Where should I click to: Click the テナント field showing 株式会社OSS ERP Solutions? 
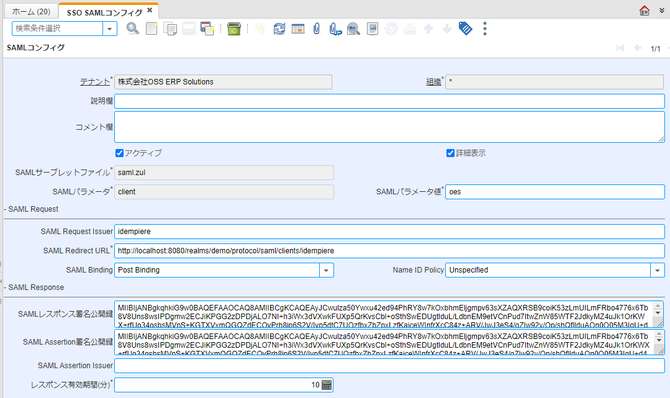pyautogui.click(x=223, y=82)
